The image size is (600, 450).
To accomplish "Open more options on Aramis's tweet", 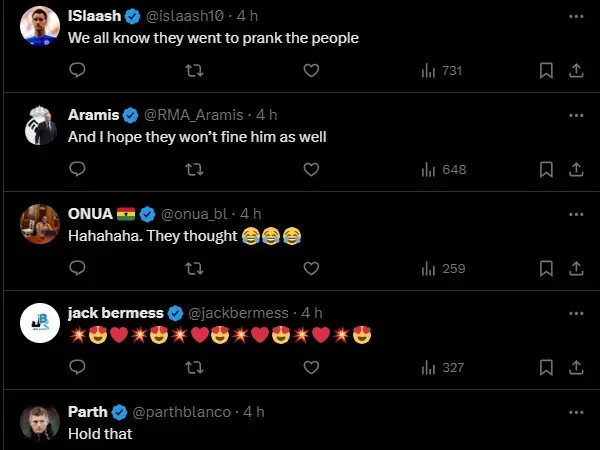I will [576, 115].
